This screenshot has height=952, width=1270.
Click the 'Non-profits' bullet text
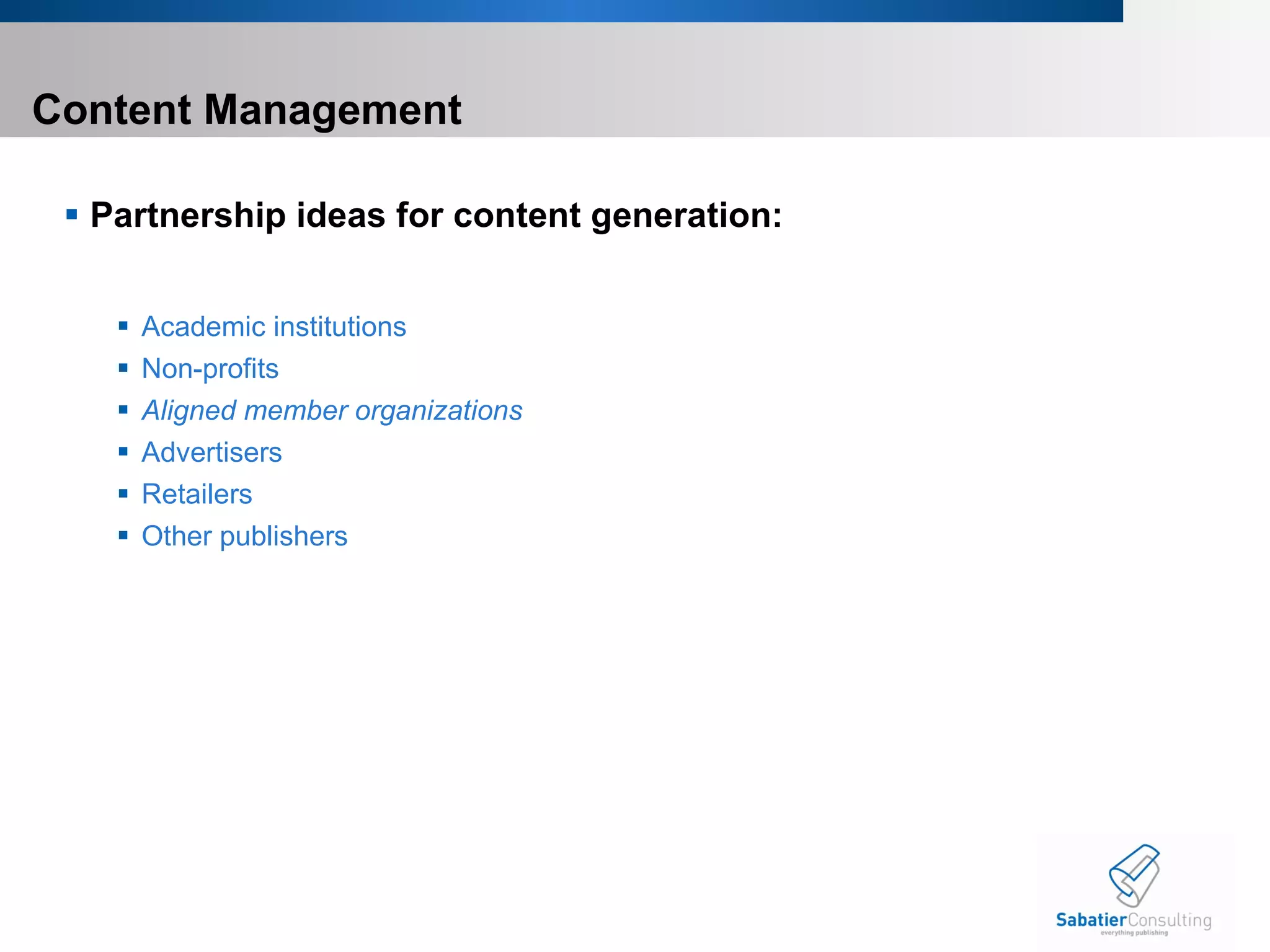210,369
